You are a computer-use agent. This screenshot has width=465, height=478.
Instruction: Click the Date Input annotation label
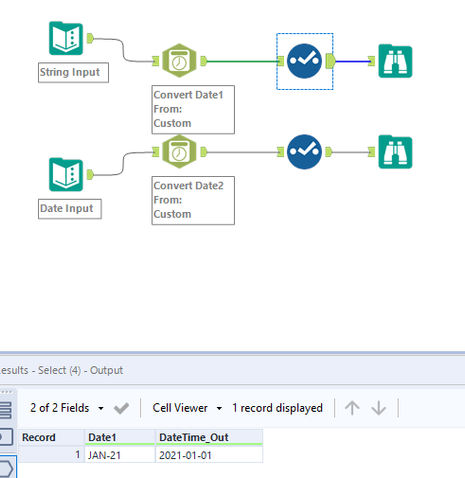70,209
